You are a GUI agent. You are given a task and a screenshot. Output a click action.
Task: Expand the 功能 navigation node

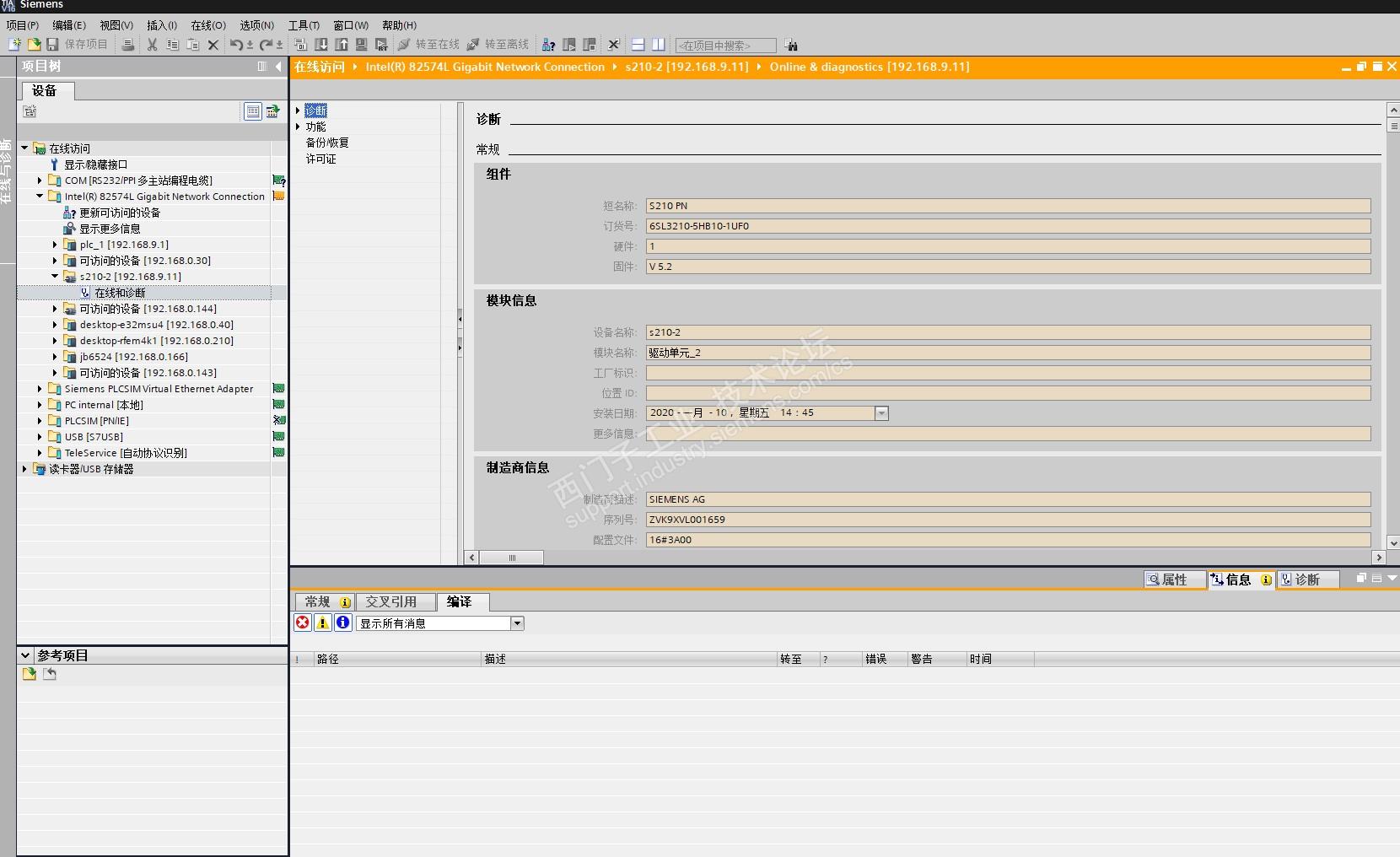[x=298, y=127]
